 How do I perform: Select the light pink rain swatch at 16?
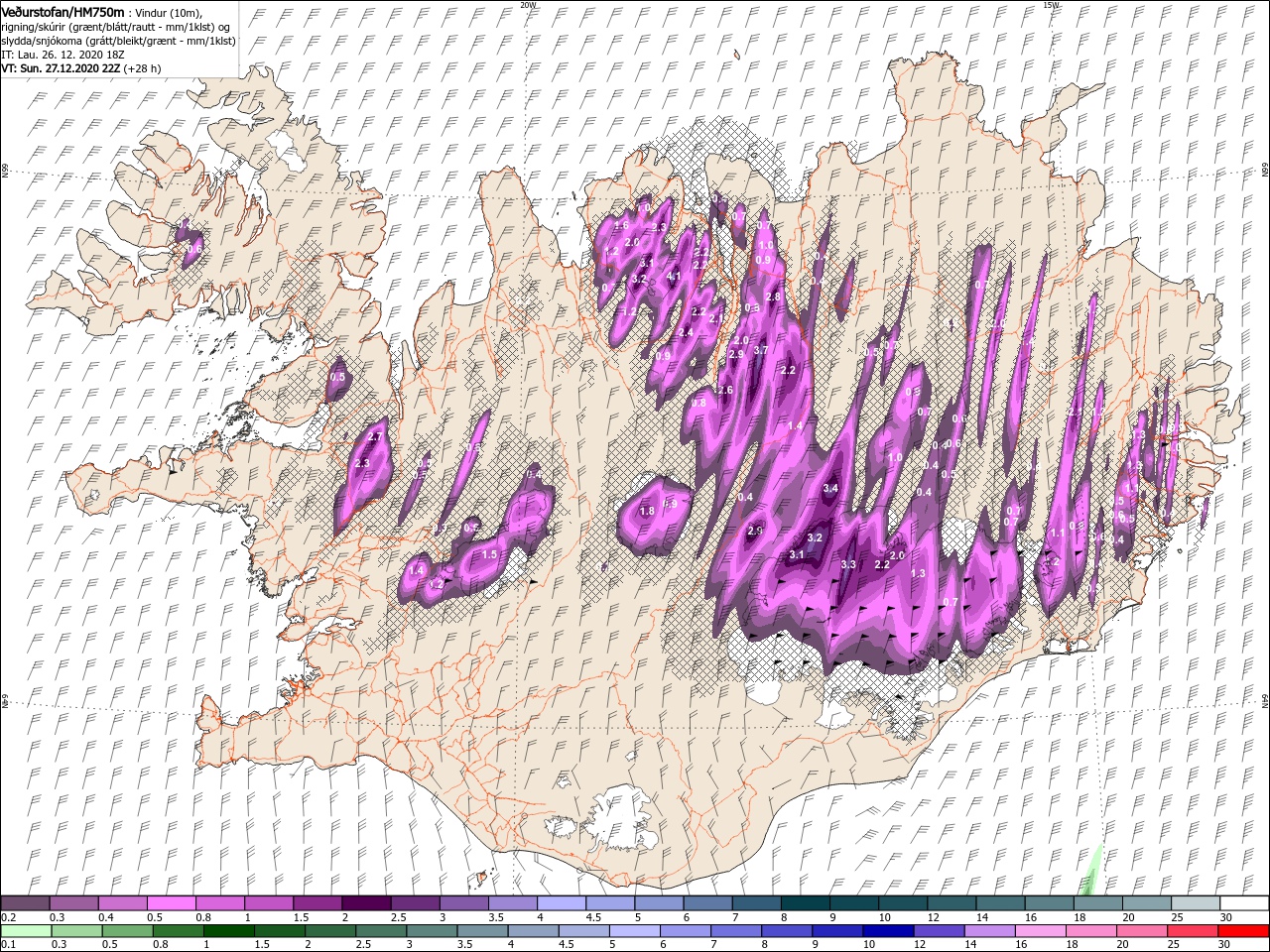click(1040, 931)
